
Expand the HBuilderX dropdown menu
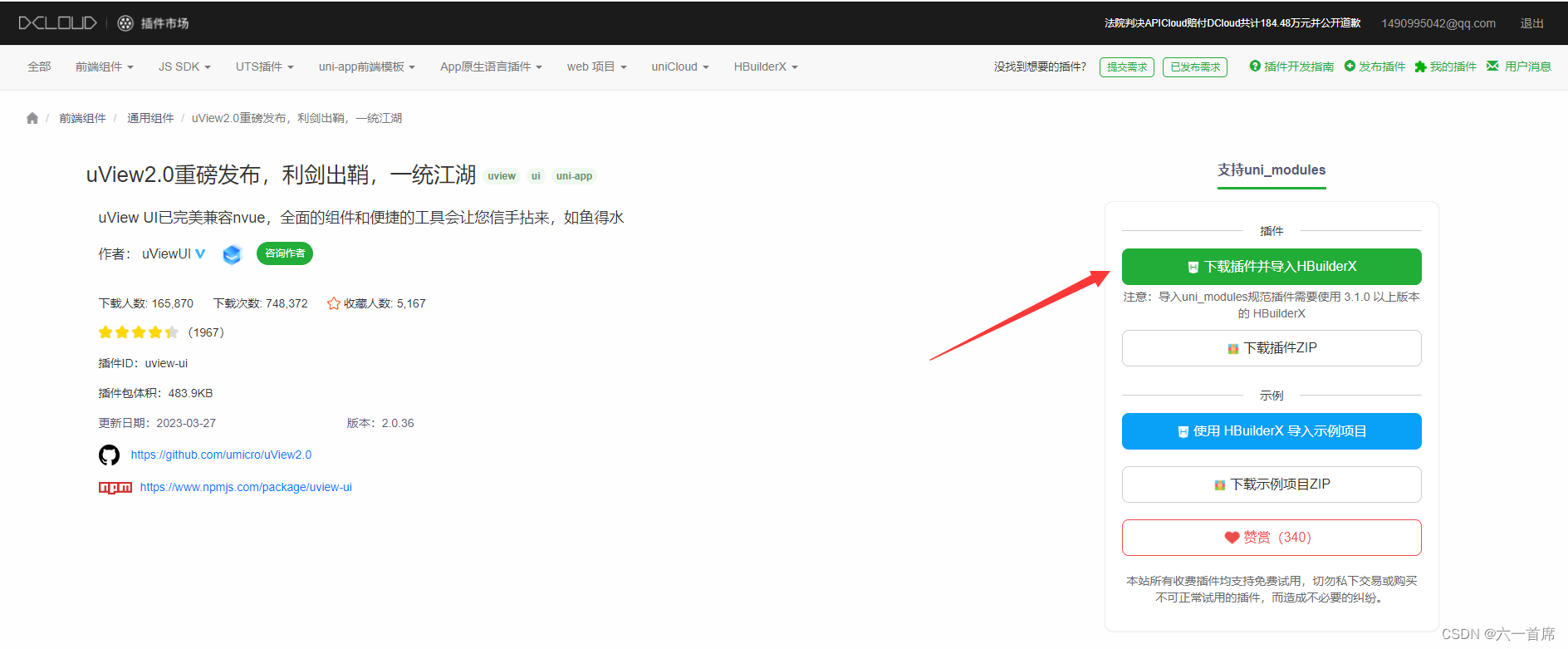[x=766, y=66]
